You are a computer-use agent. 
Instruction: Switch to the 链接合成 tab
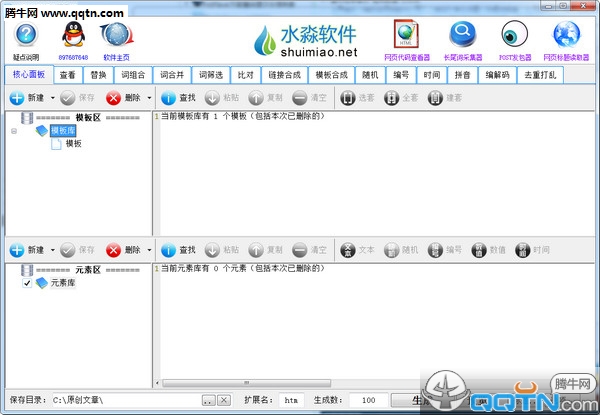coord(285,75)
